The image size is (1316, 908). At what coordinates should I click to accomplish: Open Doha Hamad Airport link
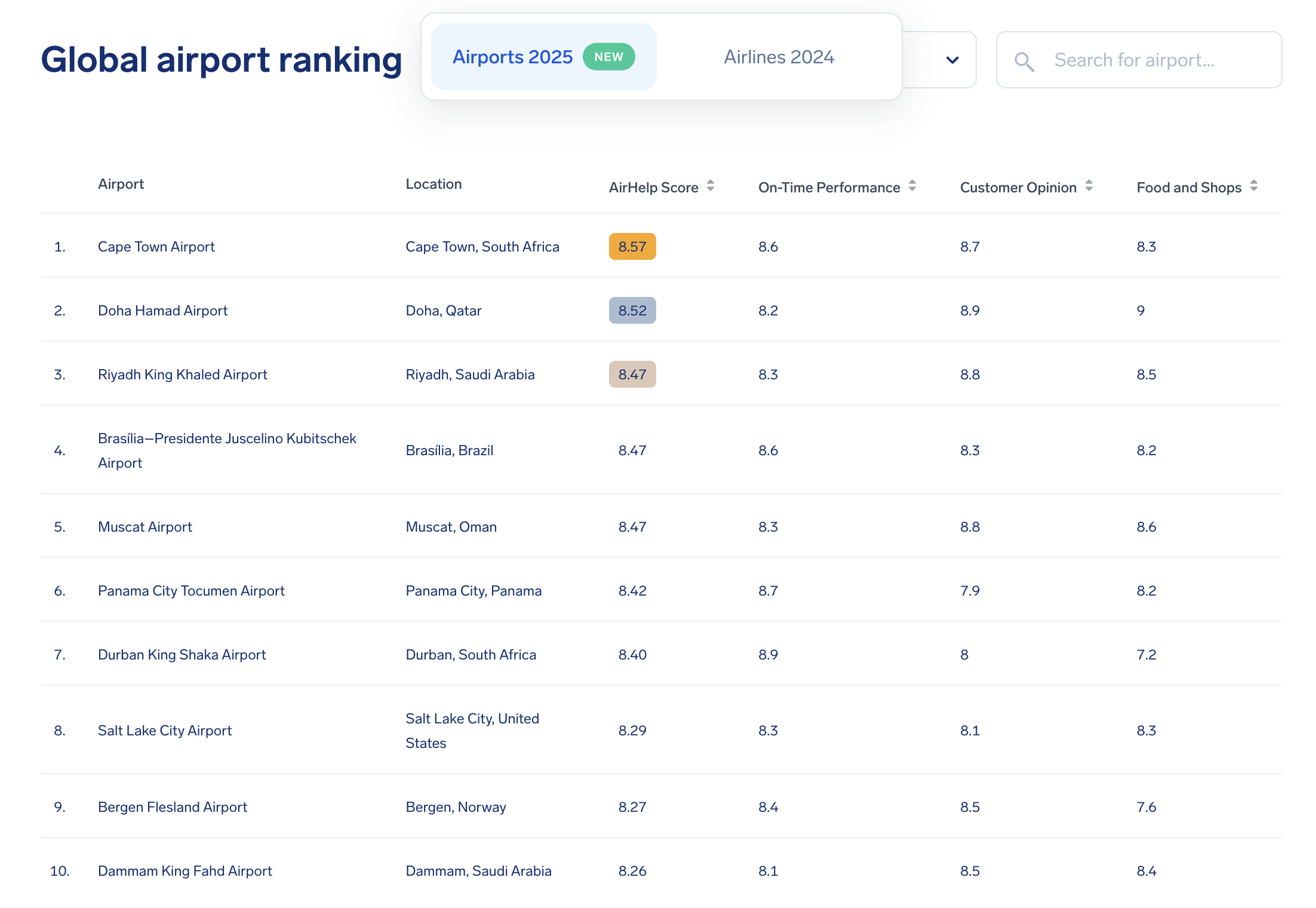point(162,311)
